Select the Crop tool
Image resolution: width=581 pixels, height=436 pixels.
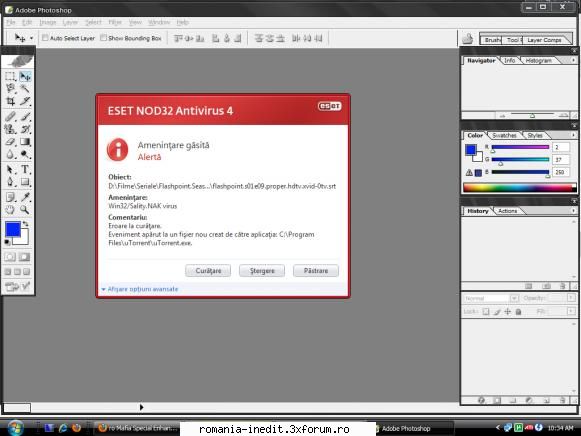pyautogui.click(x=10, y=101)
